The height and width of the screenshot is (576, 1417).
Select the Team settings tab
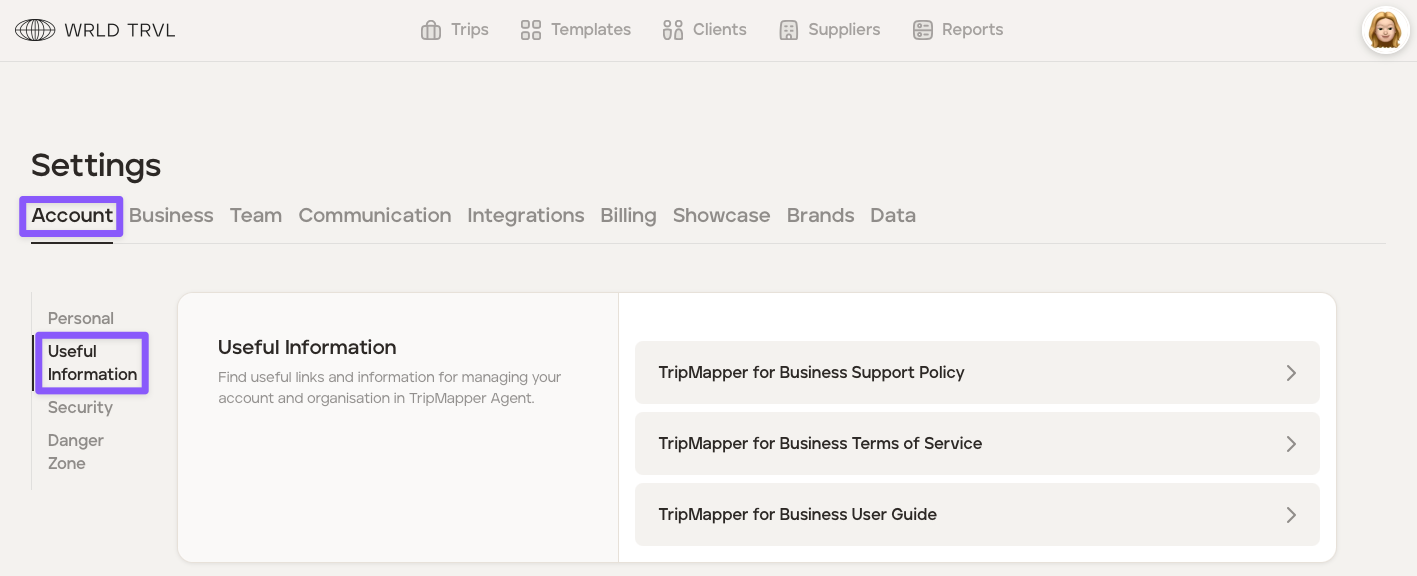pyautogui.click(x=256, y=215)
